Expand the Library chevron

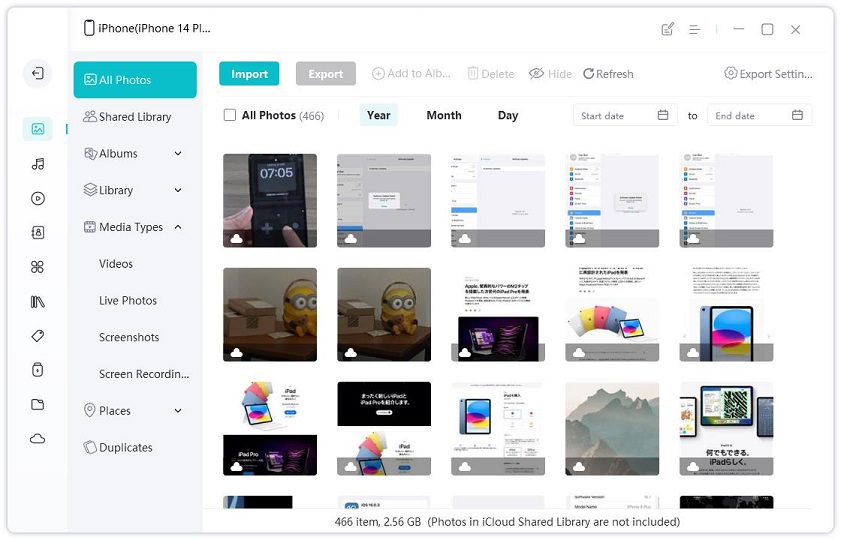(178, 190)
